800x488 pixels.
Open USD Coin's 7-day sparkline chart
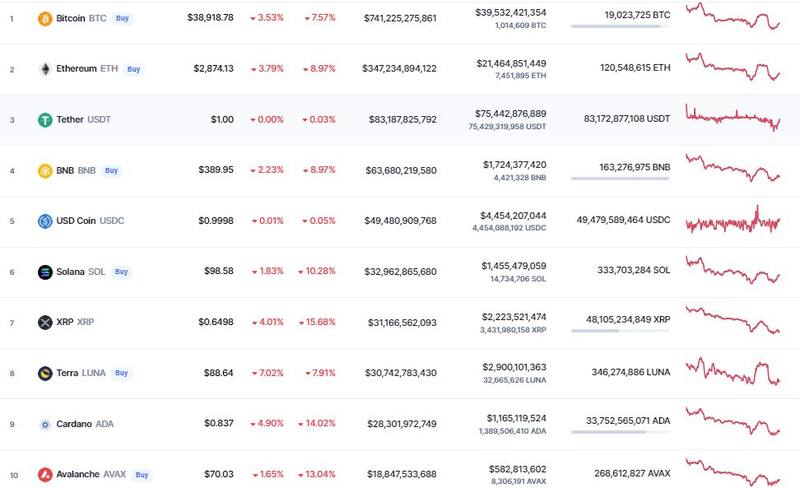(733, 221)
